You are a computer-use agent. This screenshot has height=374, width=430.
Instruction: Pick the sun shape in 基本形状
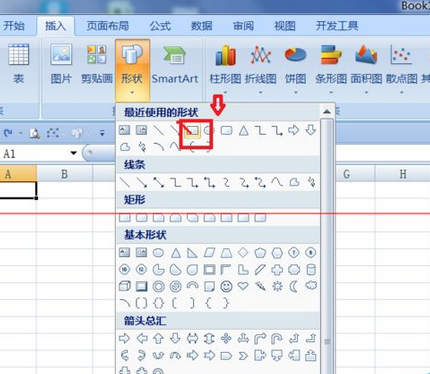point(277,286)
